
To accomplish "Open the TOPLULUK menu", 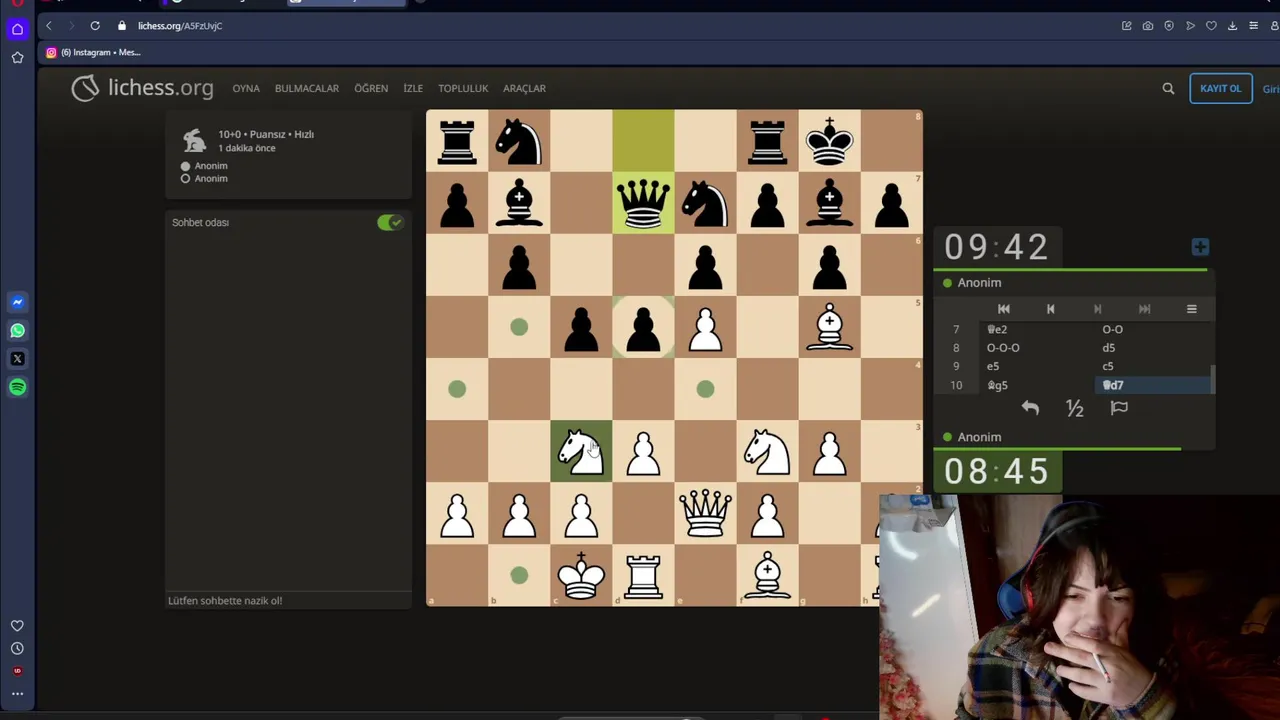I will (463, 88).
